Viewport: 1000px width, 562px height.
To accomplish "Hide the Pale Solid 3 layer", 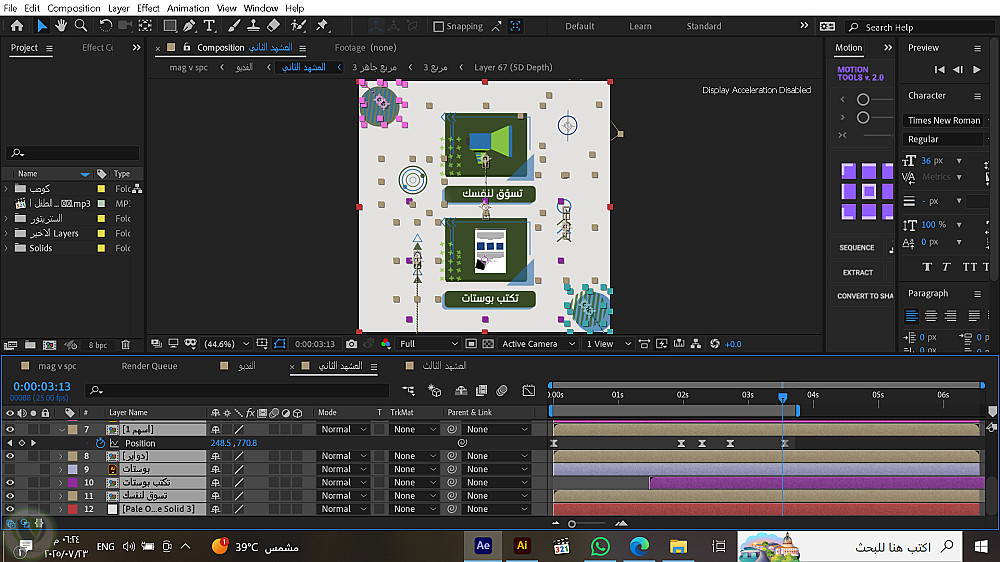I will [10, 509].
